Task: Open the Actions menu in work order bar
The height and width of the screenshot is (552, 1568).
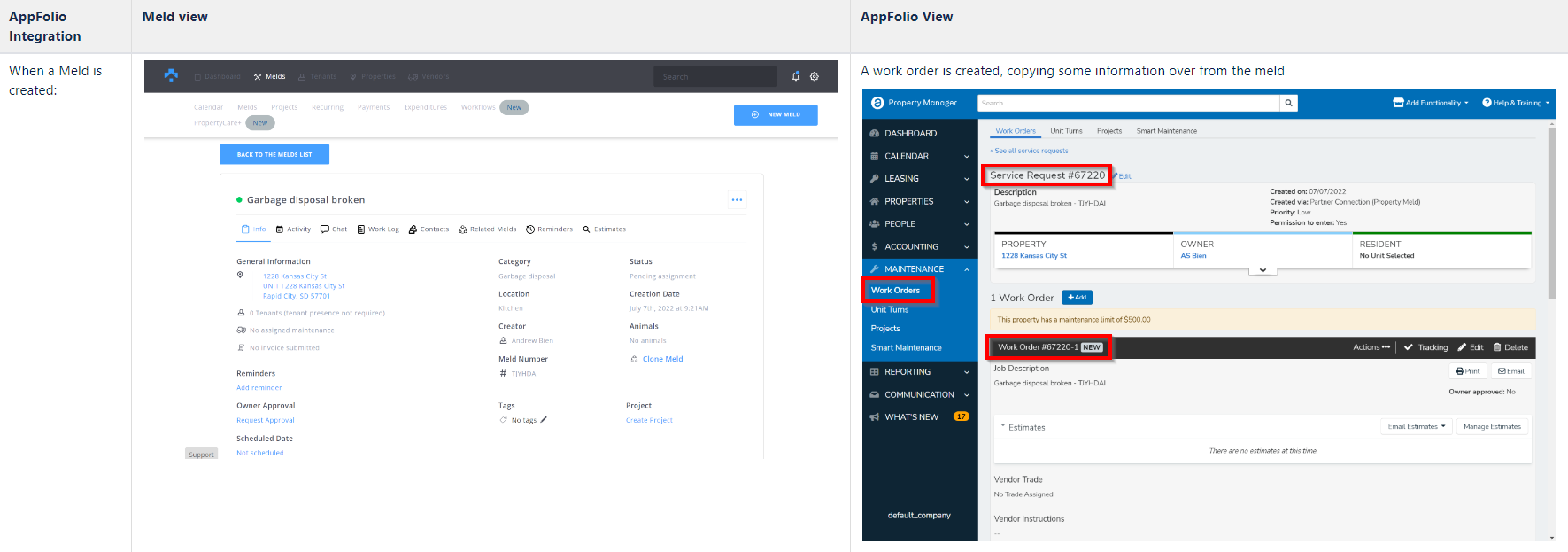Action: (1371, 347)
